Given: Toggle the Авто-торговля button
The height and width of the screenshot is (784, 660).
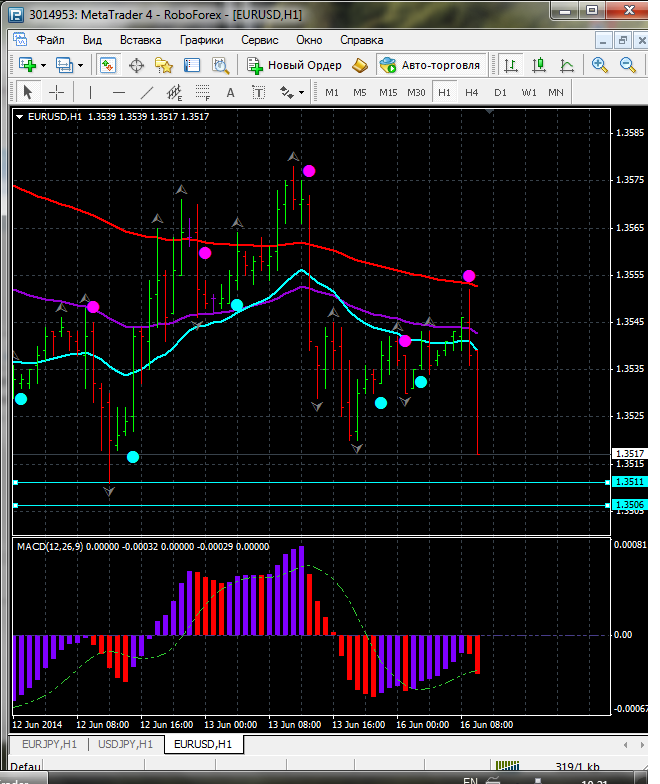Looking at the screenshot, I should pyautogui.click(x=430, y=65).
